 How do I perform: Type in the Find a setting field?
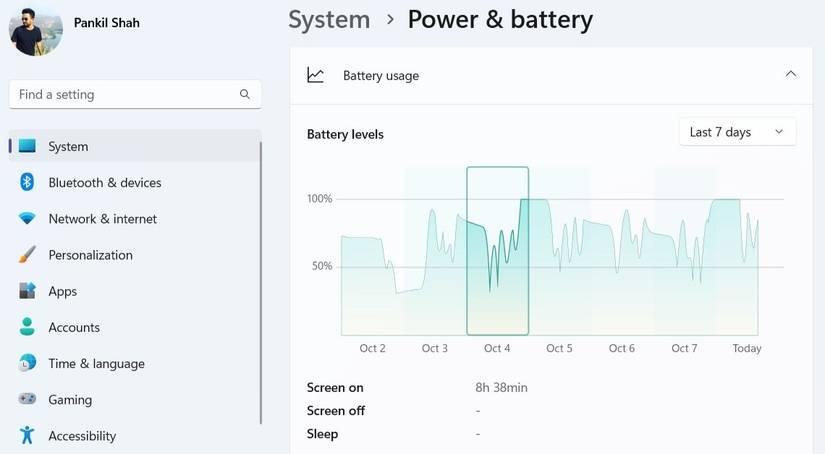(125, 95)
